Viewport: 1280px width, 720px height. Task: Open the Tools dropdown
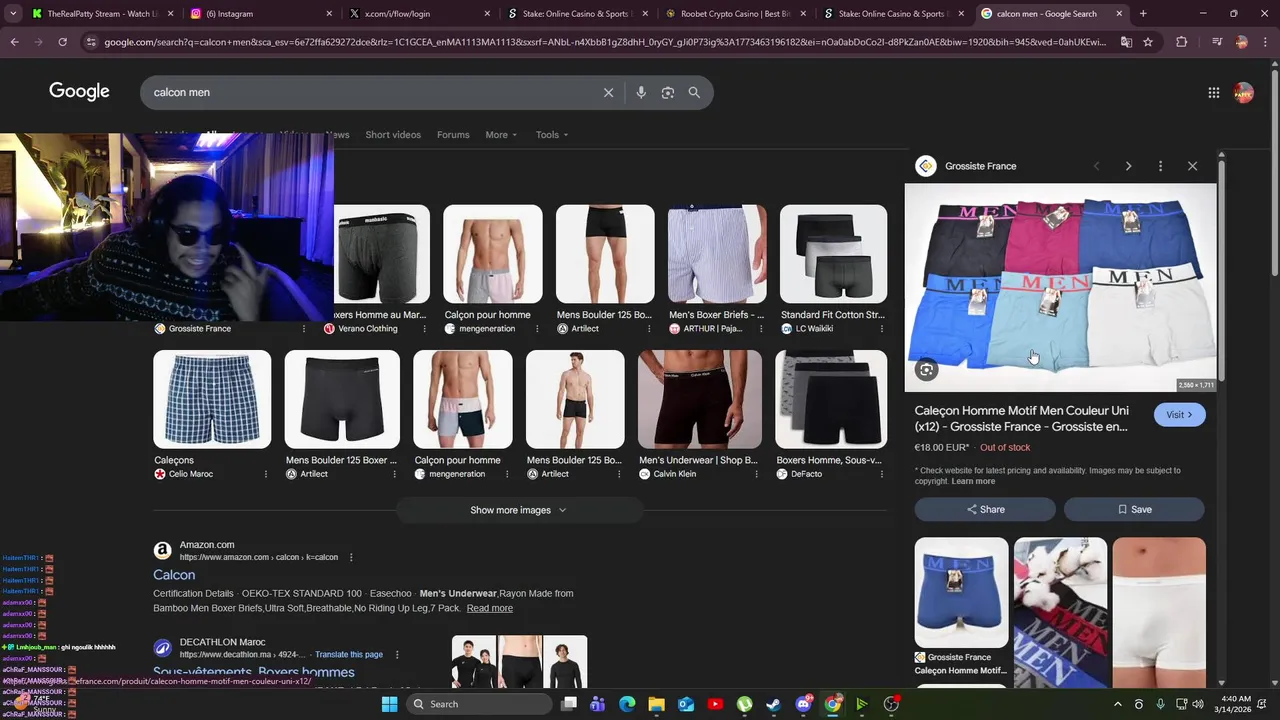(552, 135)
